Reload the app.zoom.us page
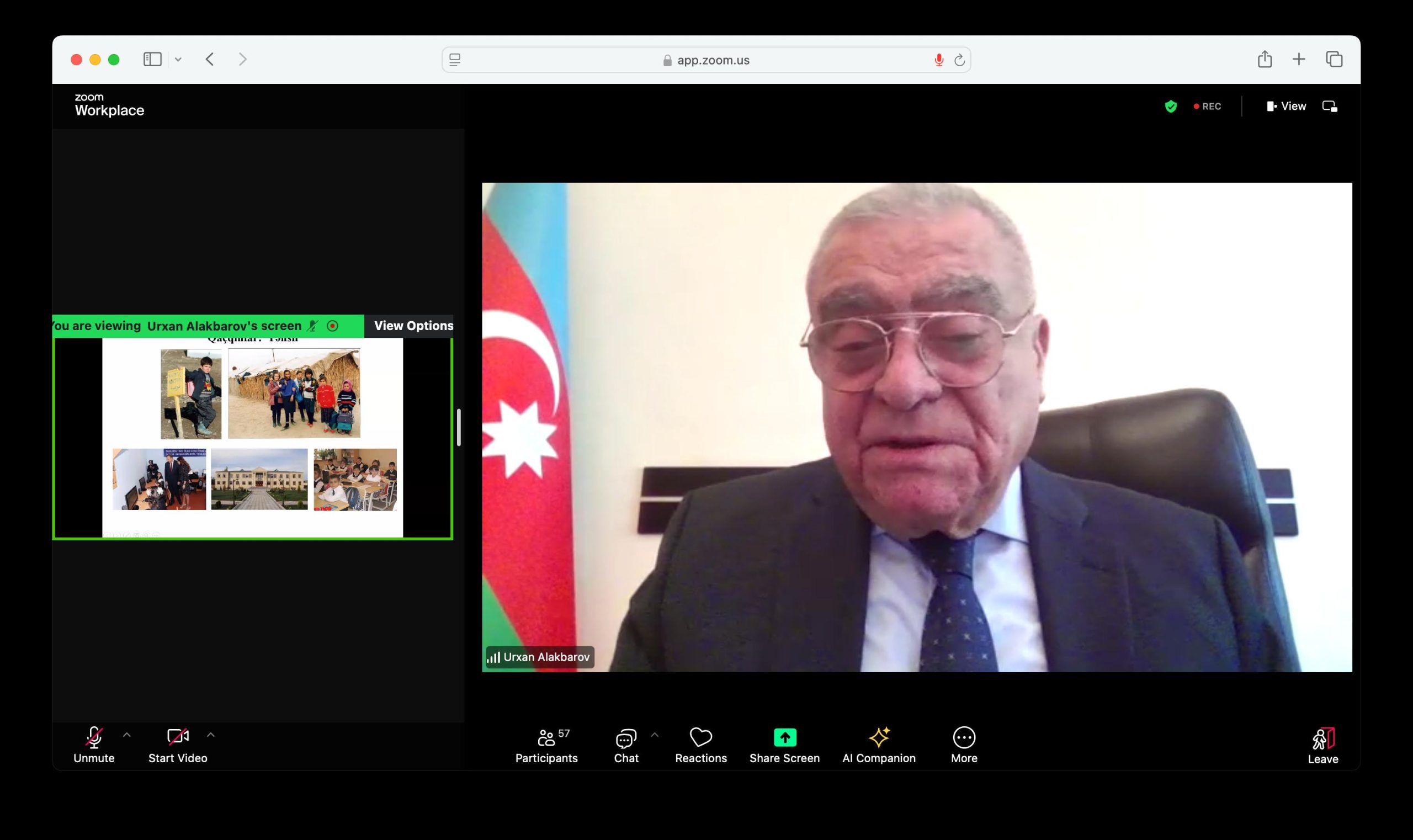The height and width of the screenshot is (840, 1413). (959, 59)
